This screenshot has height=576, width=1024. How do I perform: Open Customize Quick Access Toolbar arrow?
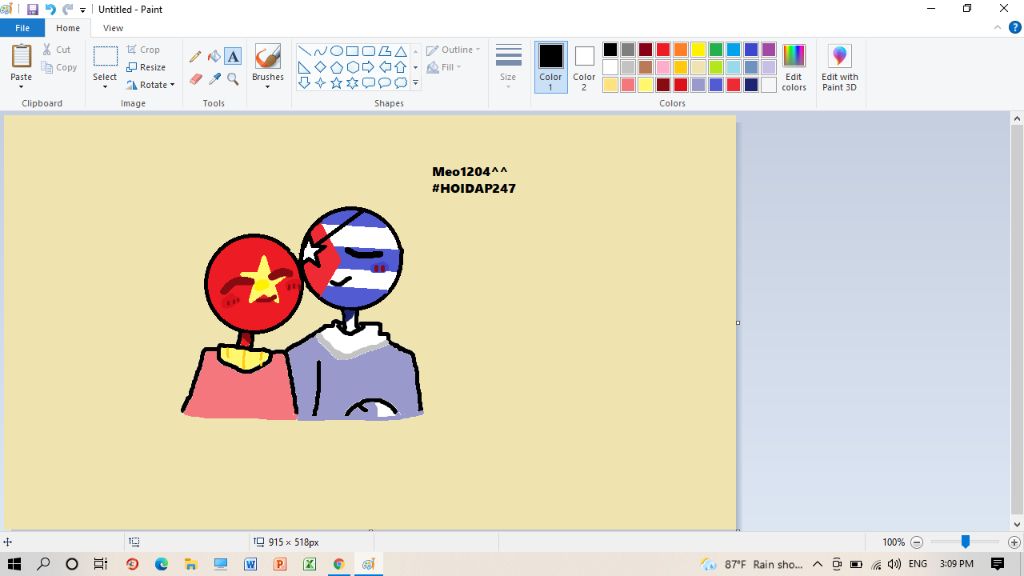(83, 10)
